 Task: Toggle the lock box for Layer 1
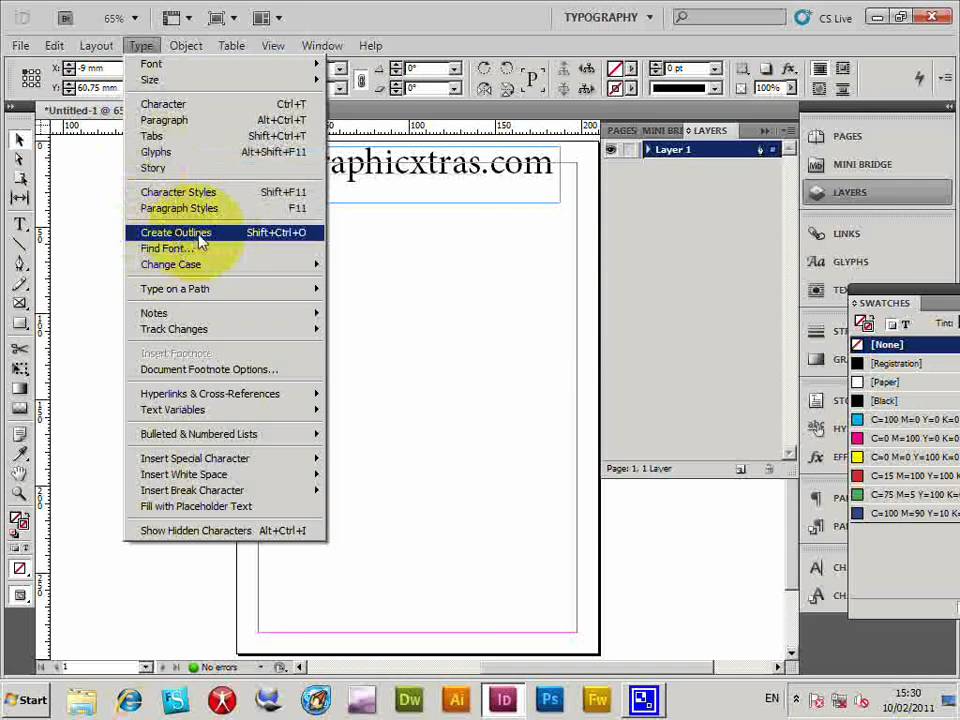click(629, 149)
